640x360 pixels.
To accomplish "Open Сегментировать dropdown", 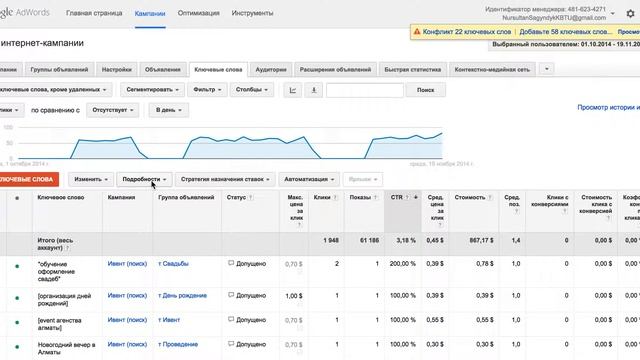I will pos(152,90).
